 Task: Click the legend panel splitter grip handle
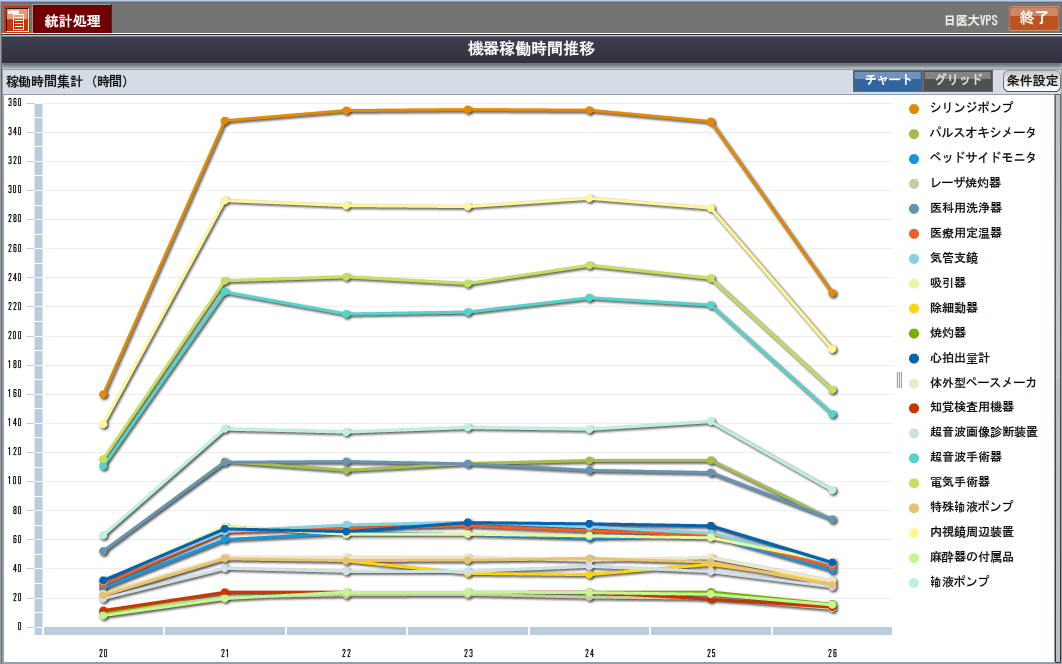click(x=899, y=380)
